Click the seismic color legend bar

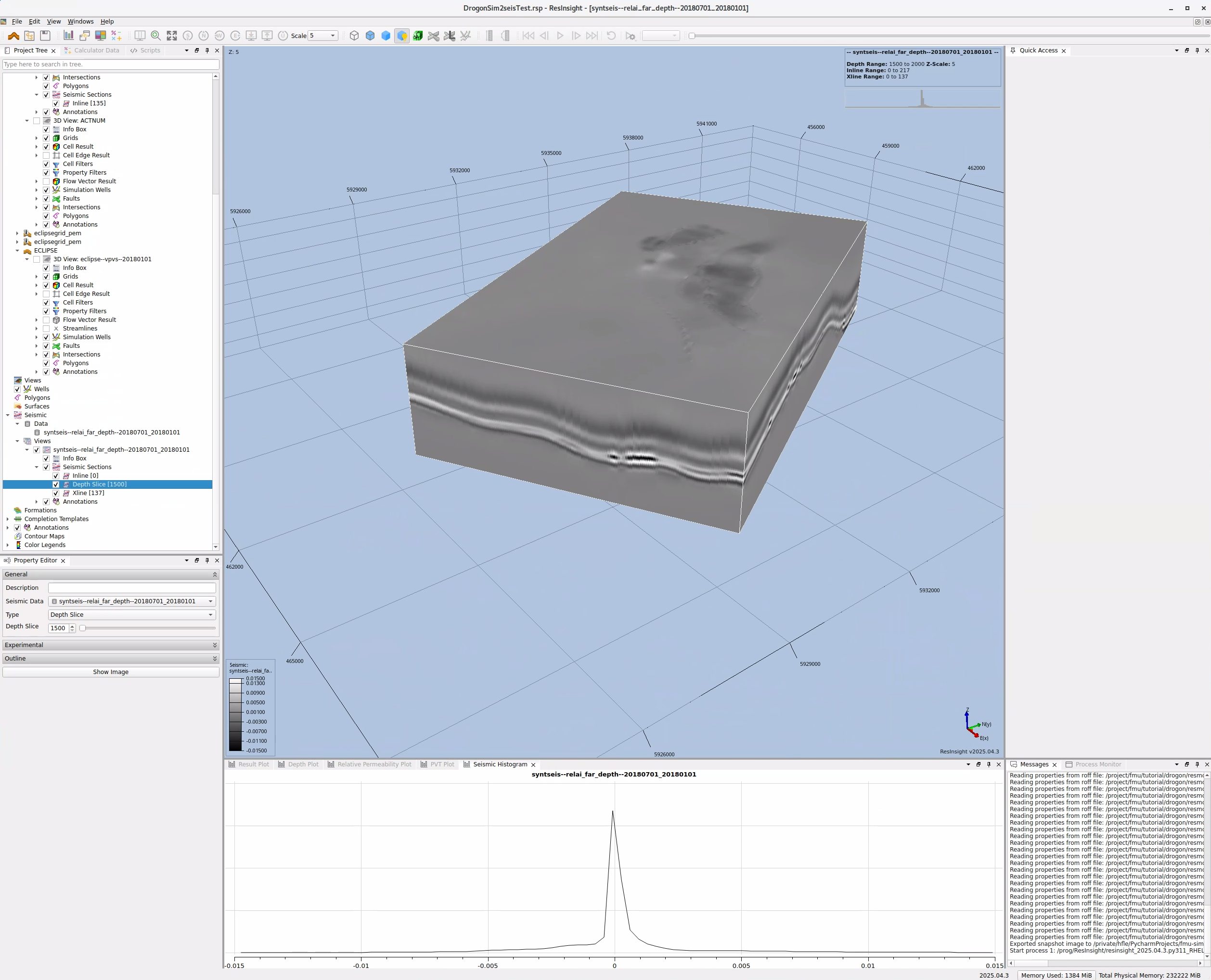click(235, 715)
